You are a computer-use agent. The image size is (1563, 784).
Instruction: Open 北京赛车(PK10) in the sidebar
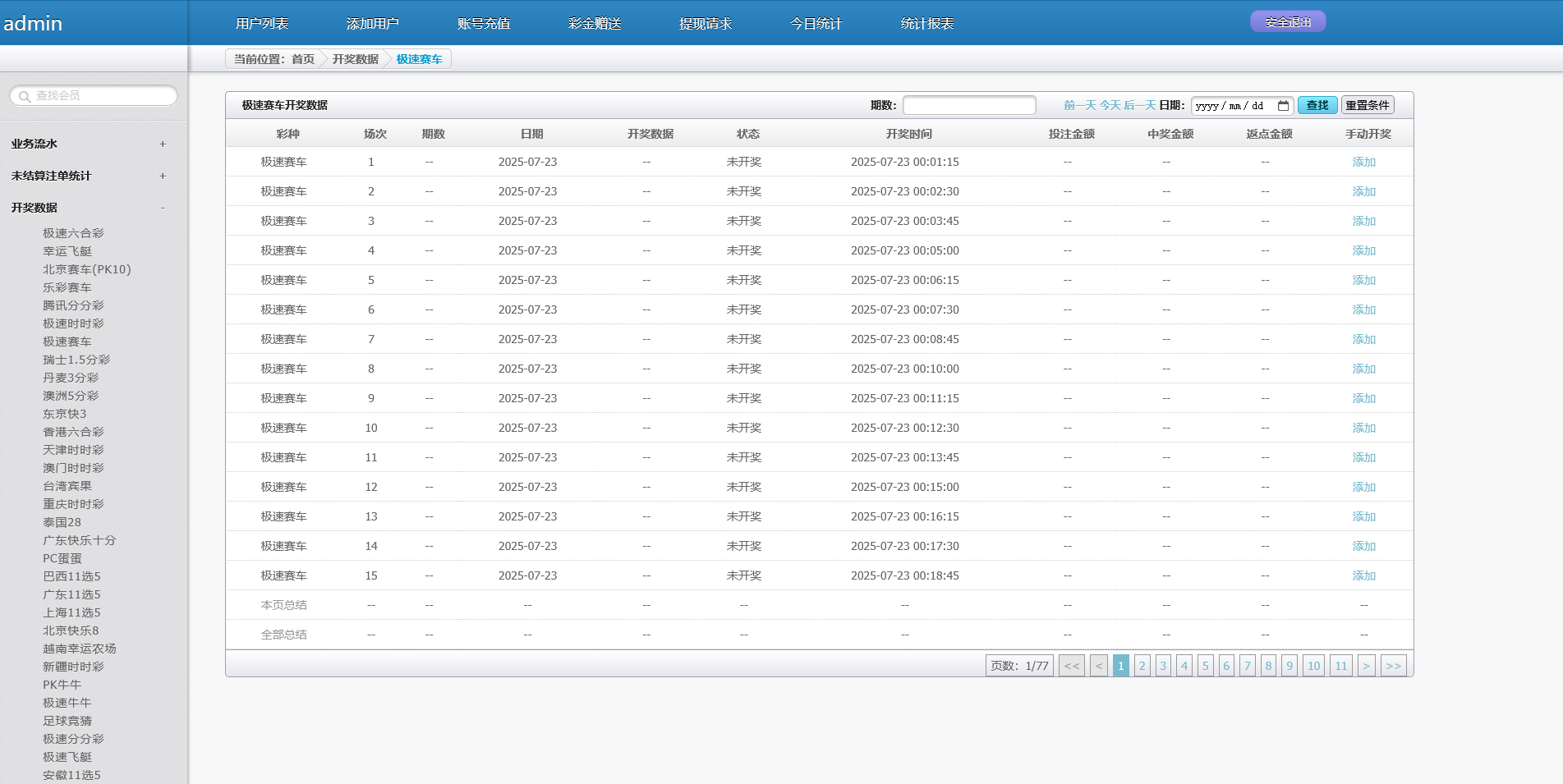[x=86, y=269]
